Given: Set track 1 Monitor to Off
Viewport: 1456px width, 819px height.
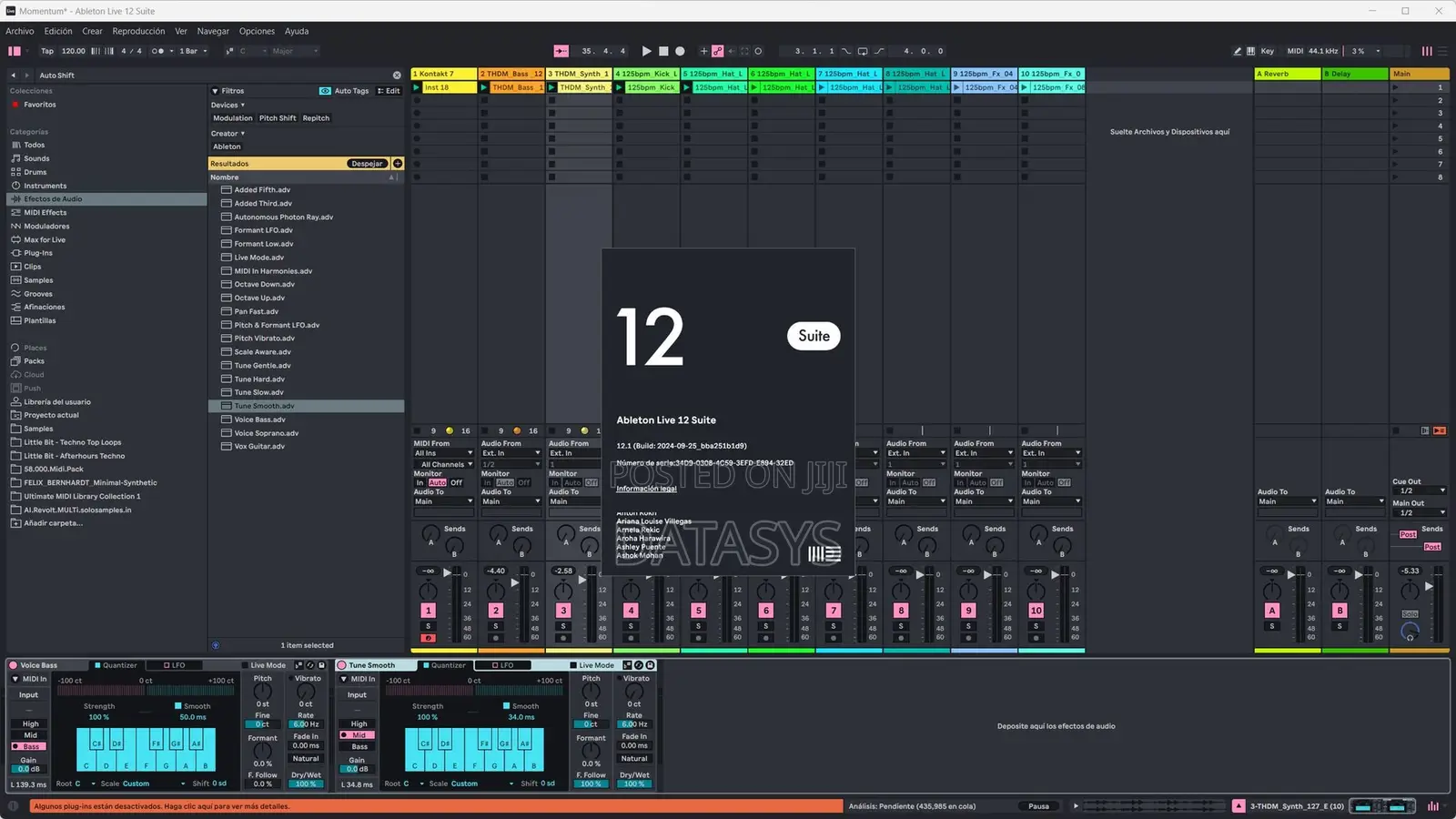Looking at the screenshot, I should pyautogui.click(x=457, y=483).
